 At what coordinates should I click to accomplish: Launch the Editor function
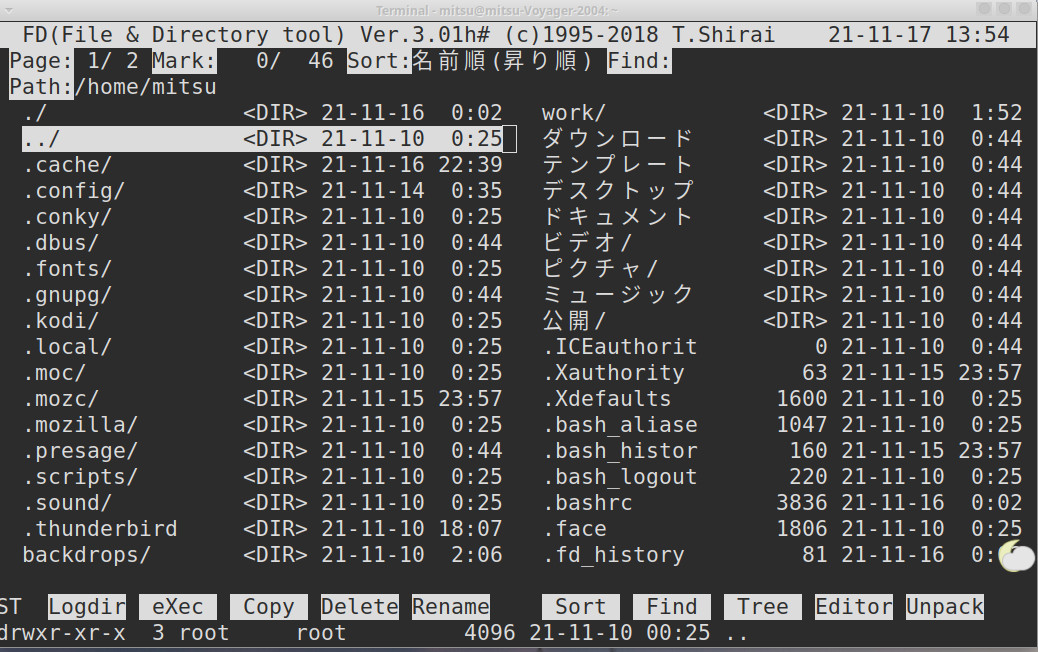(853, 607)
